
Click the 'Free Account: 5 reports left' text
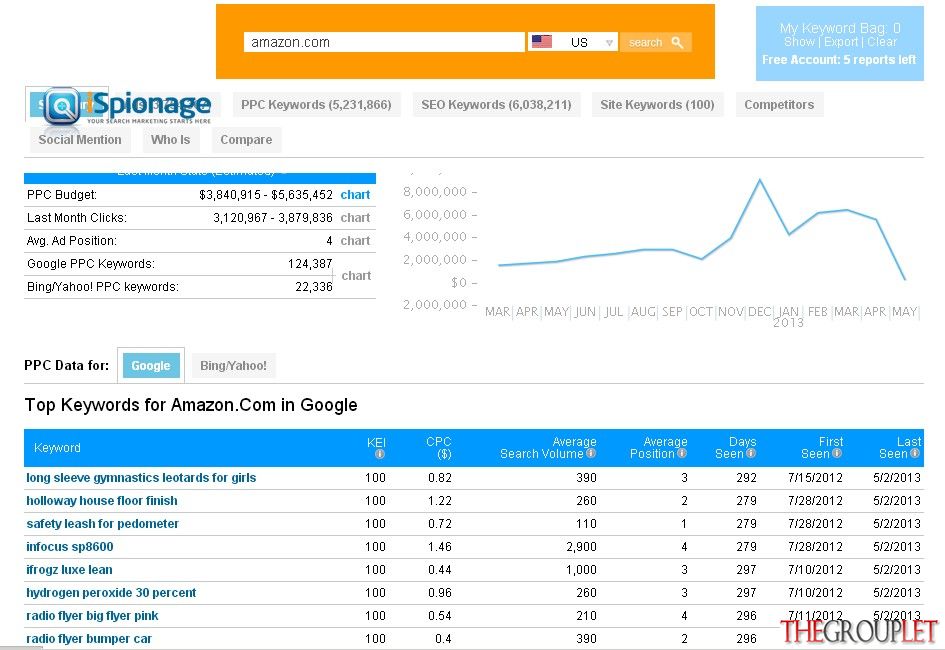(x=839, y=60)
